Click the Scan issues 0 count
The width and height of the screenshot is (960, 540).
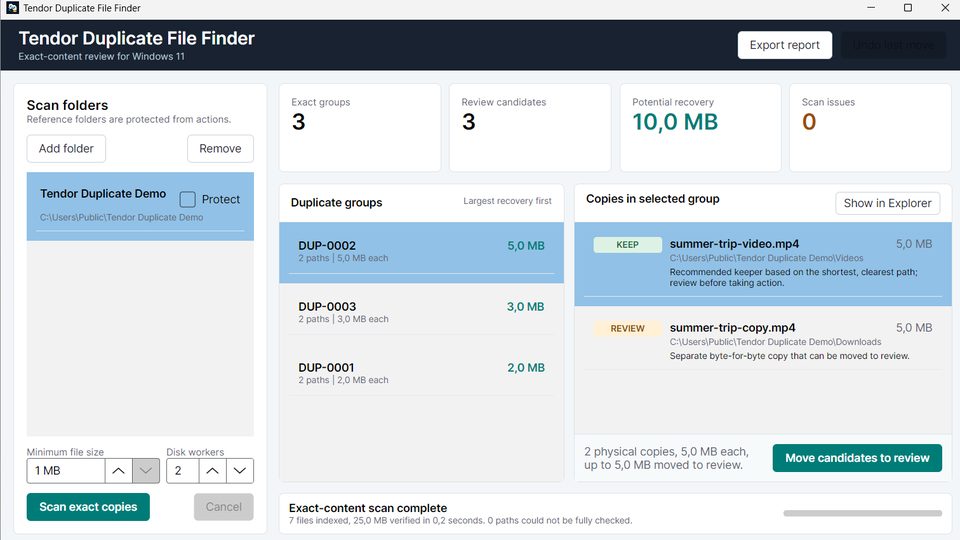point(809,122)
